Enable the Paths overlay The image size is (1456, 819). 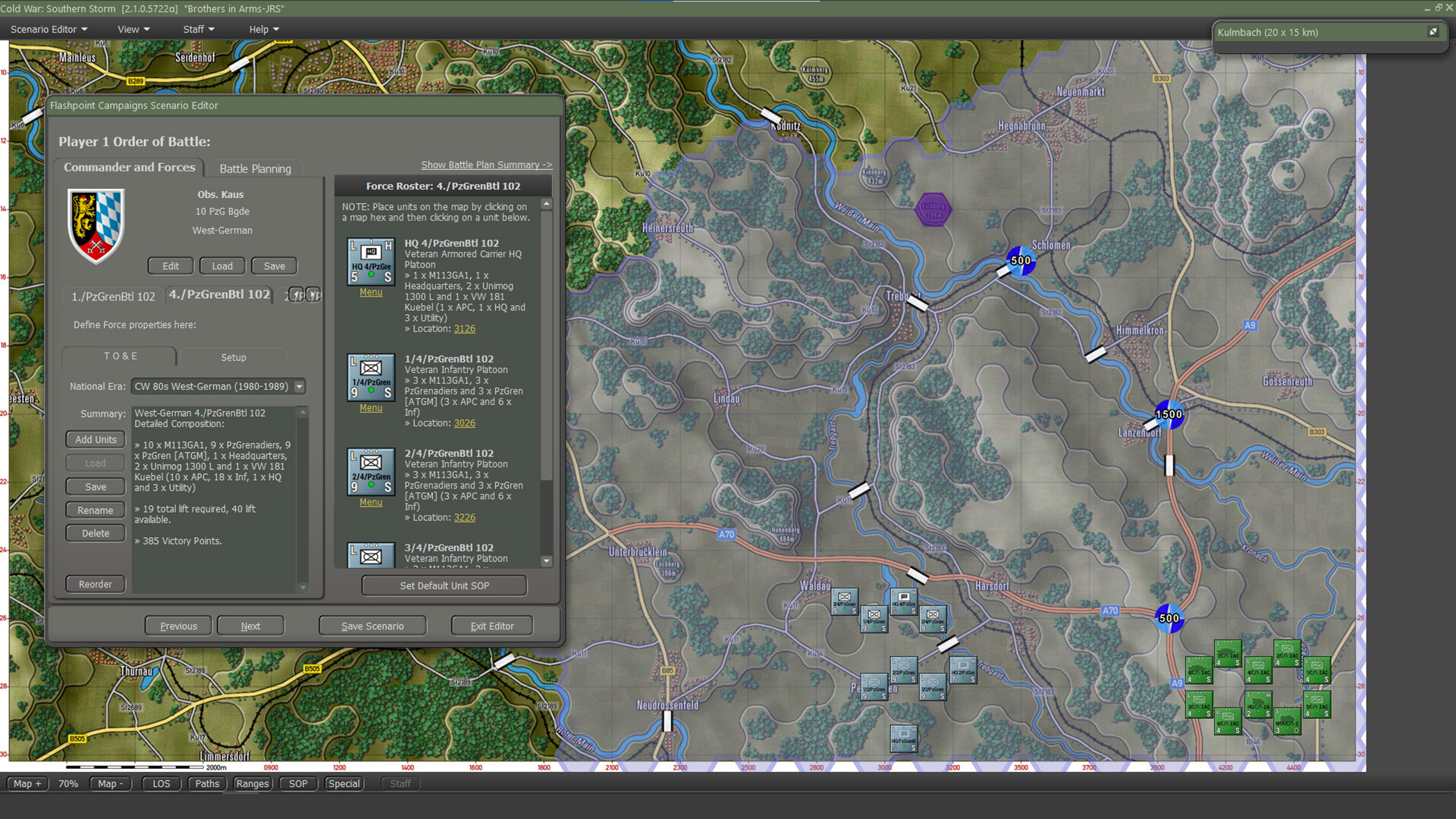[x=206, y=783]
